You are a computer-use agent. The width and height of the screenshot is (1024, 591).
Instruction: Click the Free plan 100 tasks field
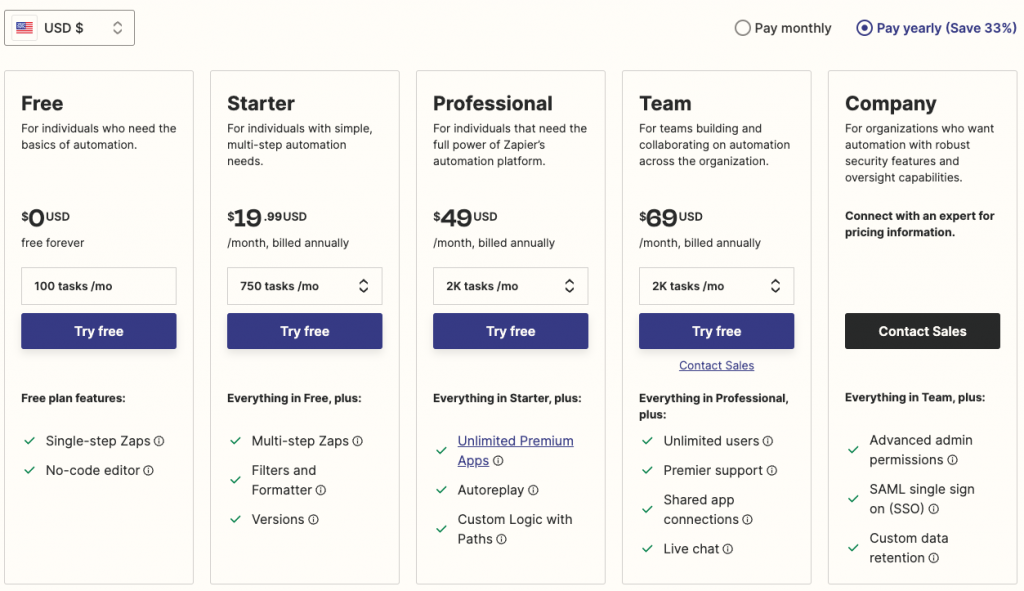(x=98, y=286)
